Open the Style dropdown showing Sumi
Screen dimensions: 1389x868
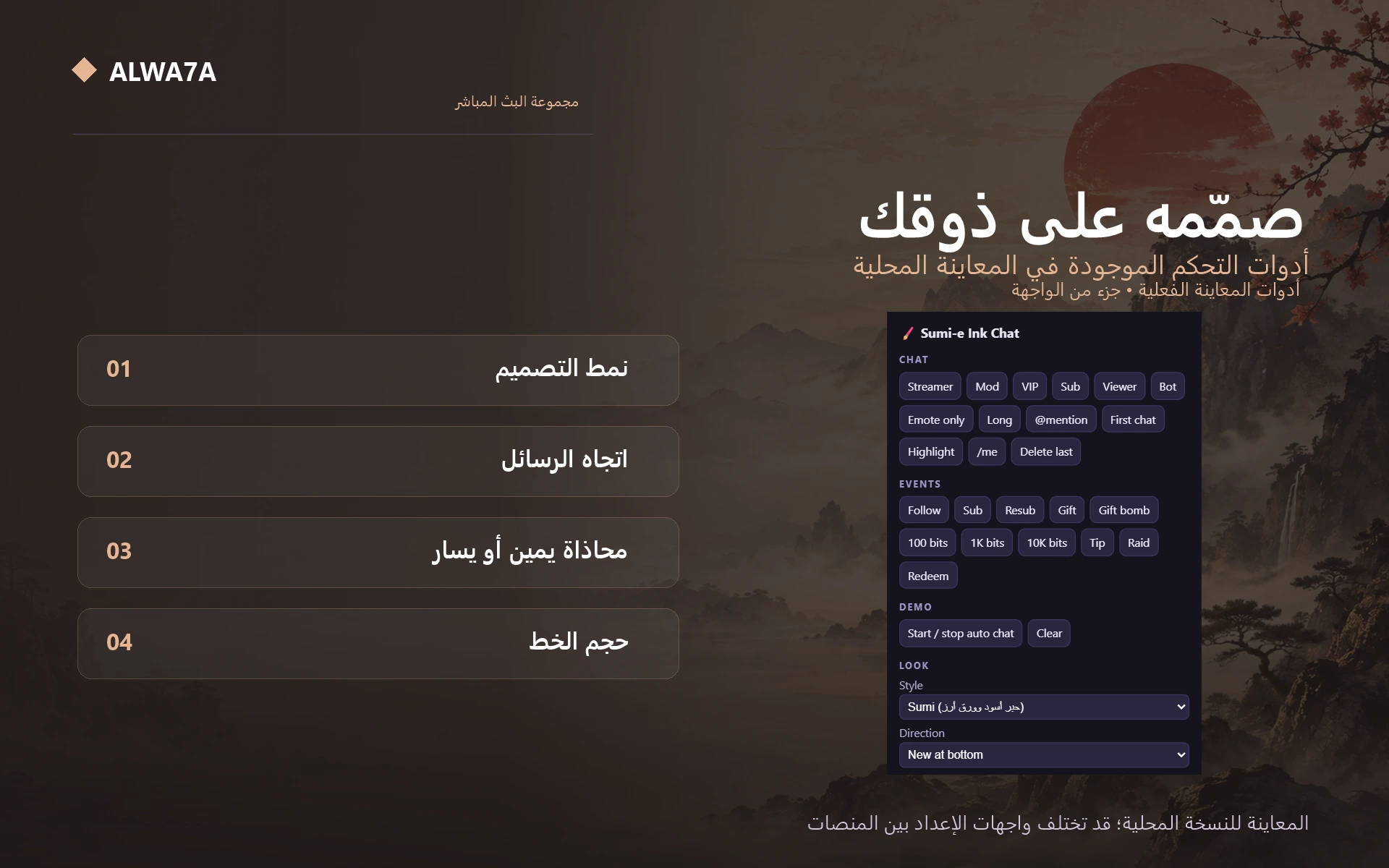point(1044,707)
